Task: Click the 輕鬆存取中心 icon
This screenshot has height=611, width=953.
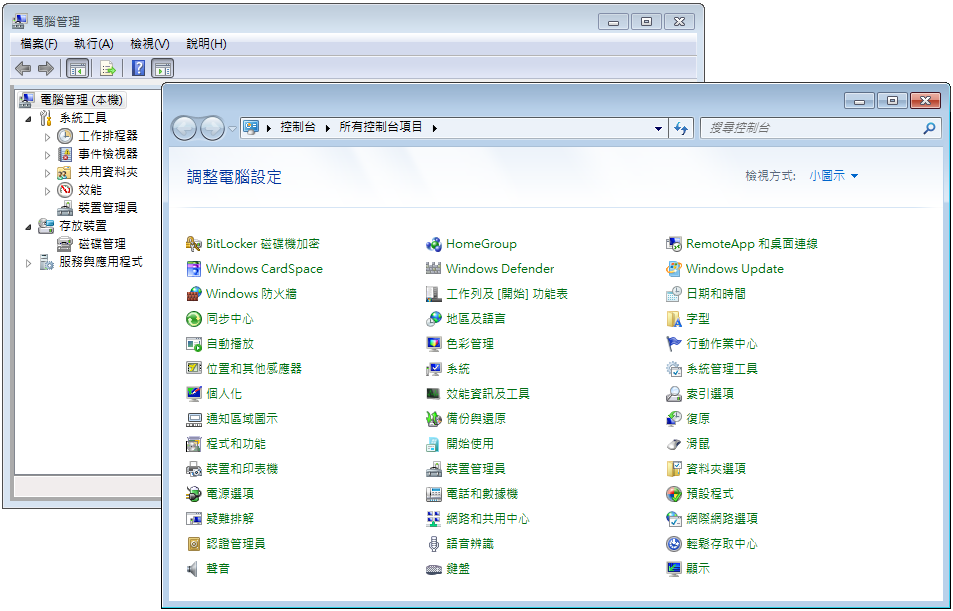Action: 673,544
